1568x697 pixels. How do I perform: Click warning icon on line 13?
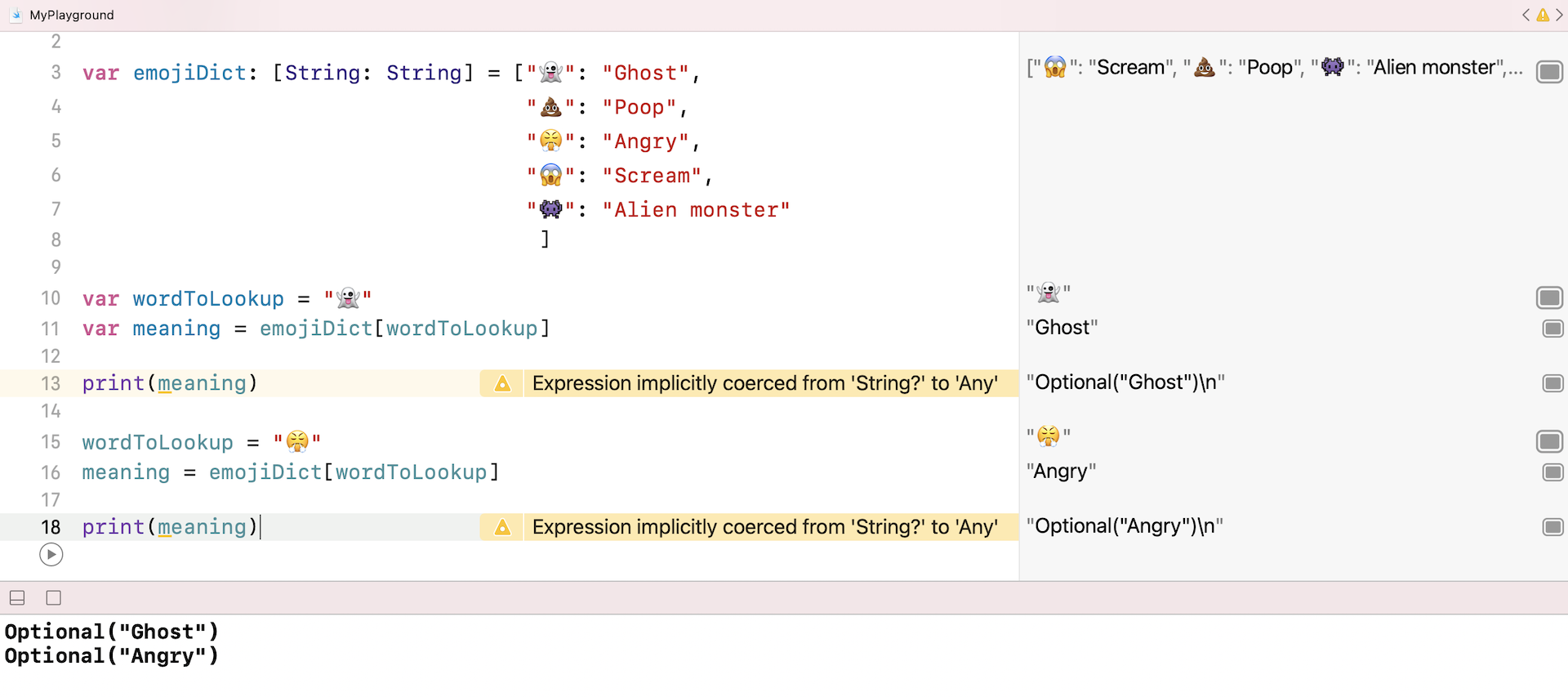point(502,383)
